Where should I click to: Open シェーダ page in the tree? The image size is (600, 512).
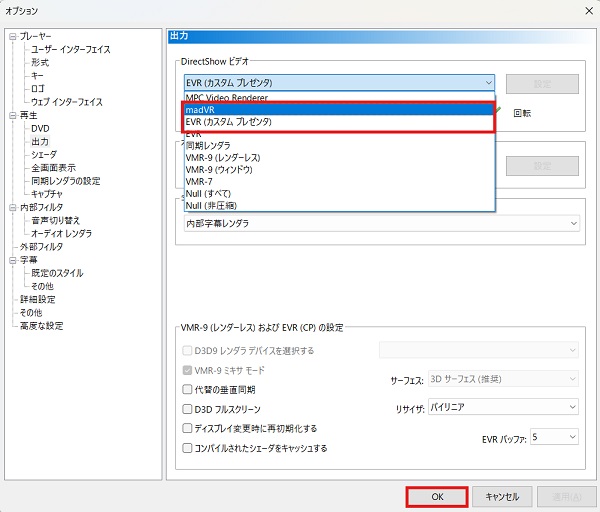[x=44, y=154]
